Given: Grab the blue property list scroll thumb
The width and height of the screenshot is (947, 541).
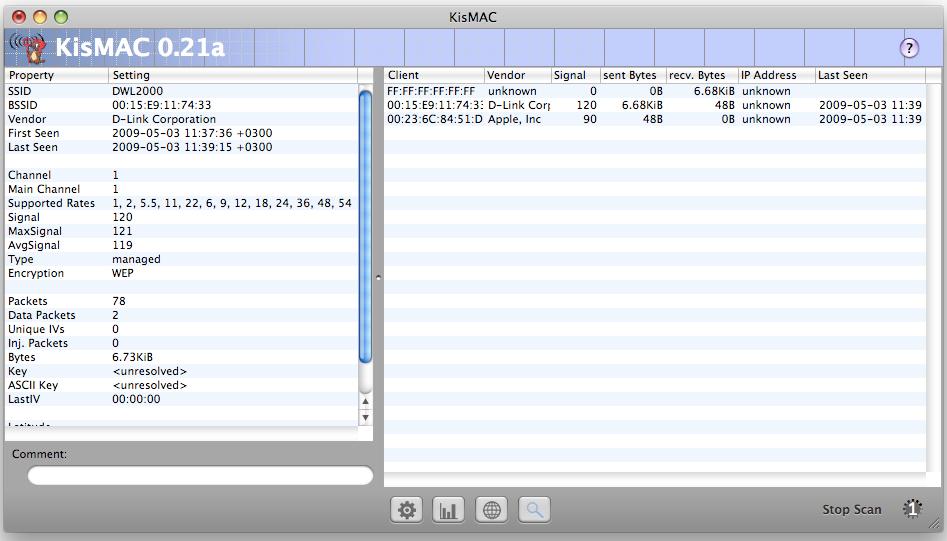Looking at the screenshot, I should (365, 226).
